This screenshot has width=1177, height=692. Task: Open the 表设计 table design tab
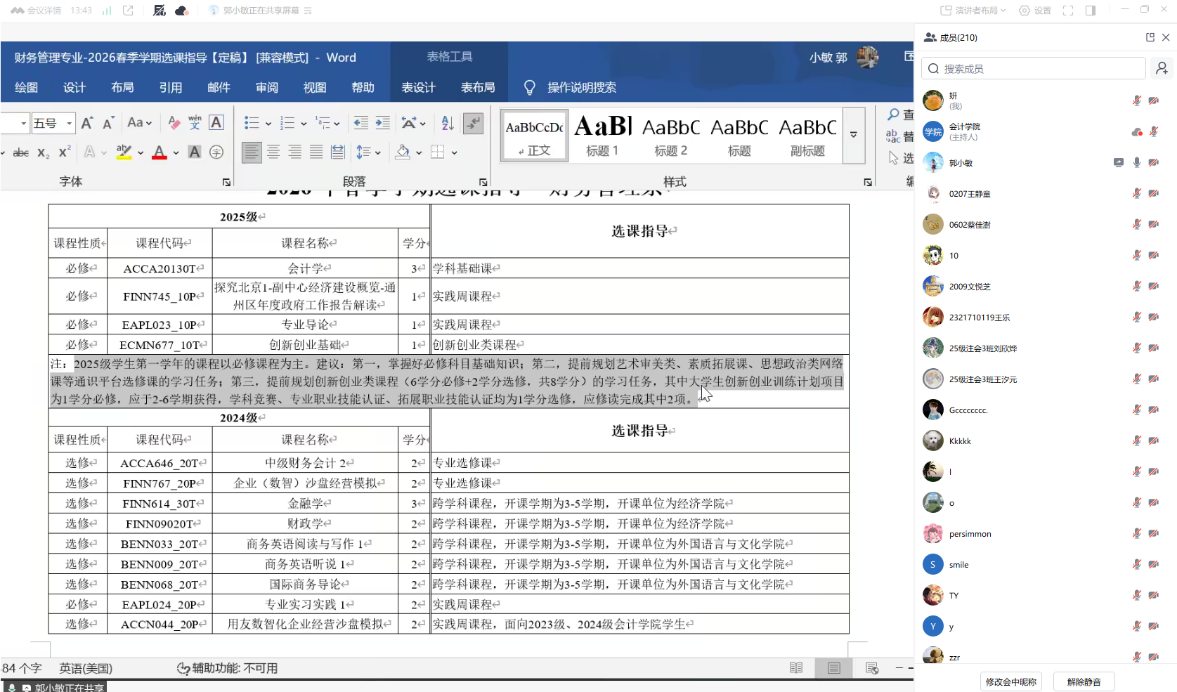coord(418,88)
